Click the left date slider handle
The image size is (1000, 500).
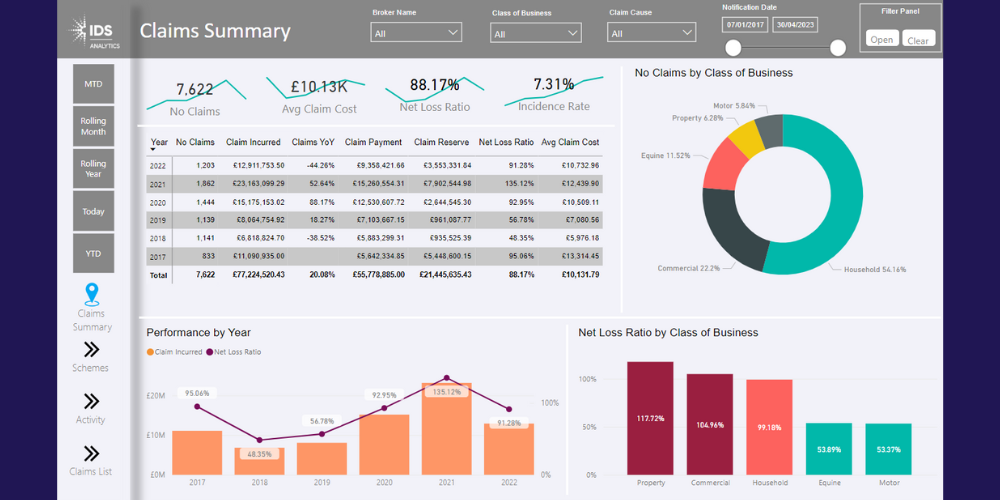coord(734,48)
